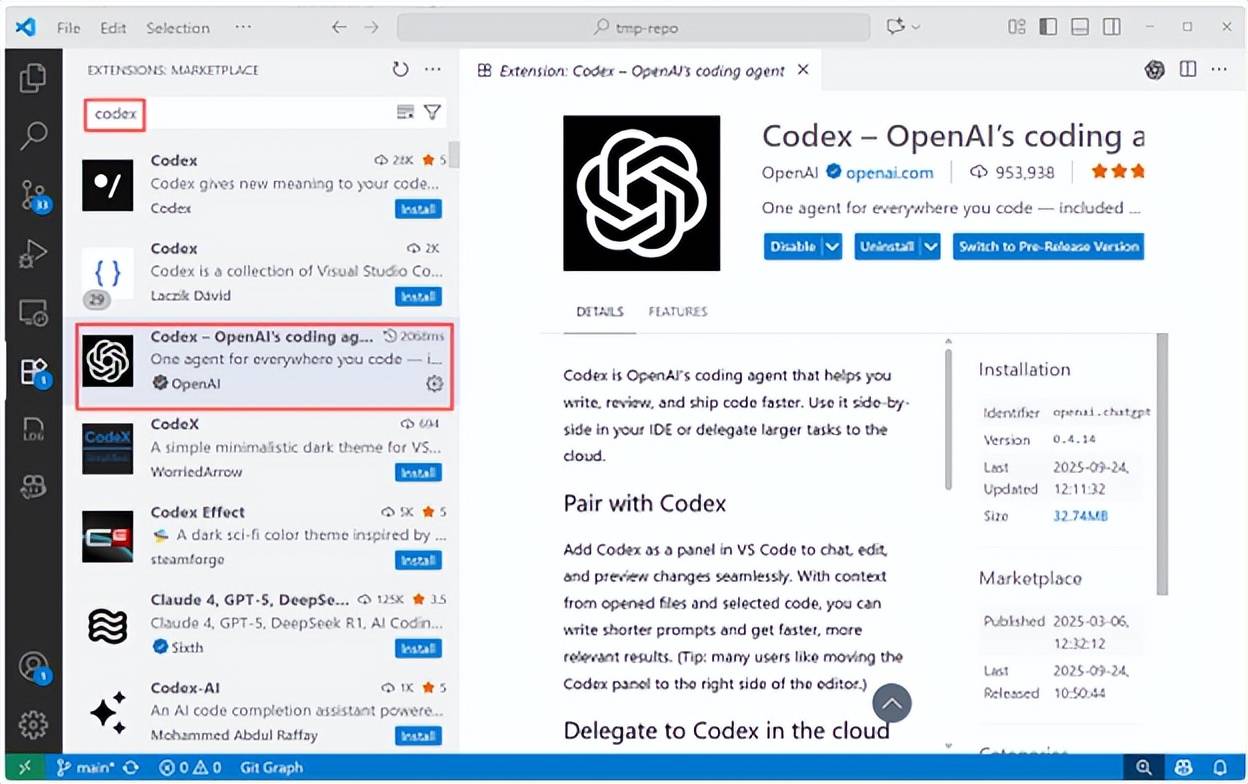
Task: Select the Extensions view icon
Action: pos(33,372)
